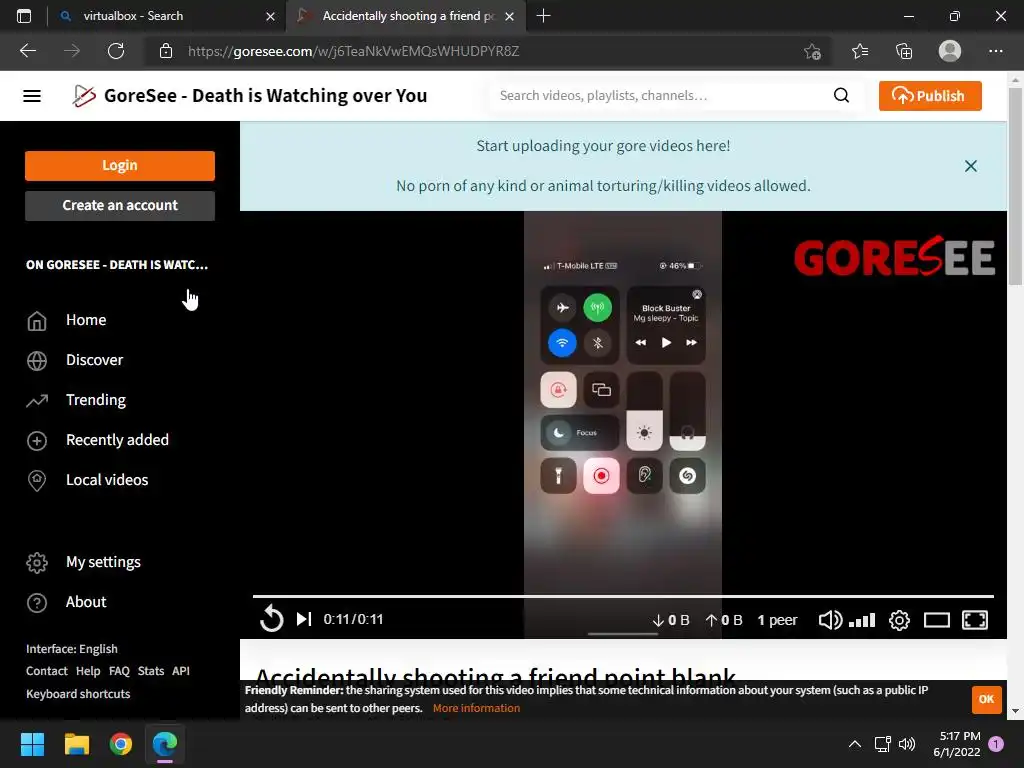Screen dimensions: 1024x768
Task: Adjust the player volume level bars
Action: 861,620
